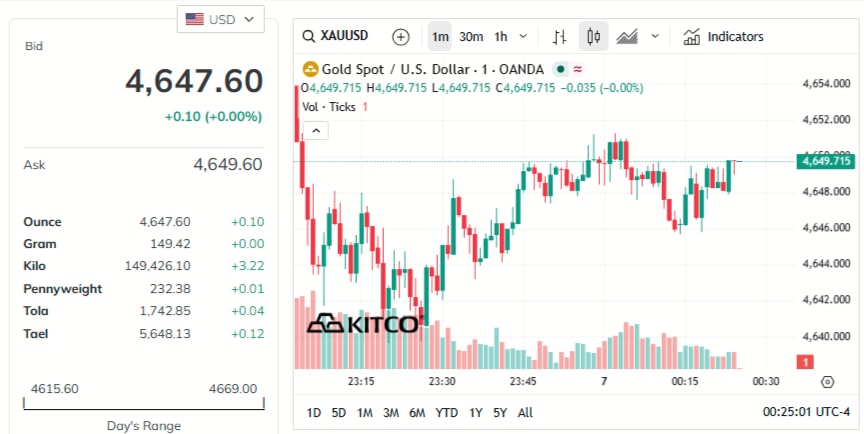Click the add symbol plus icon

tap(400, 37)
